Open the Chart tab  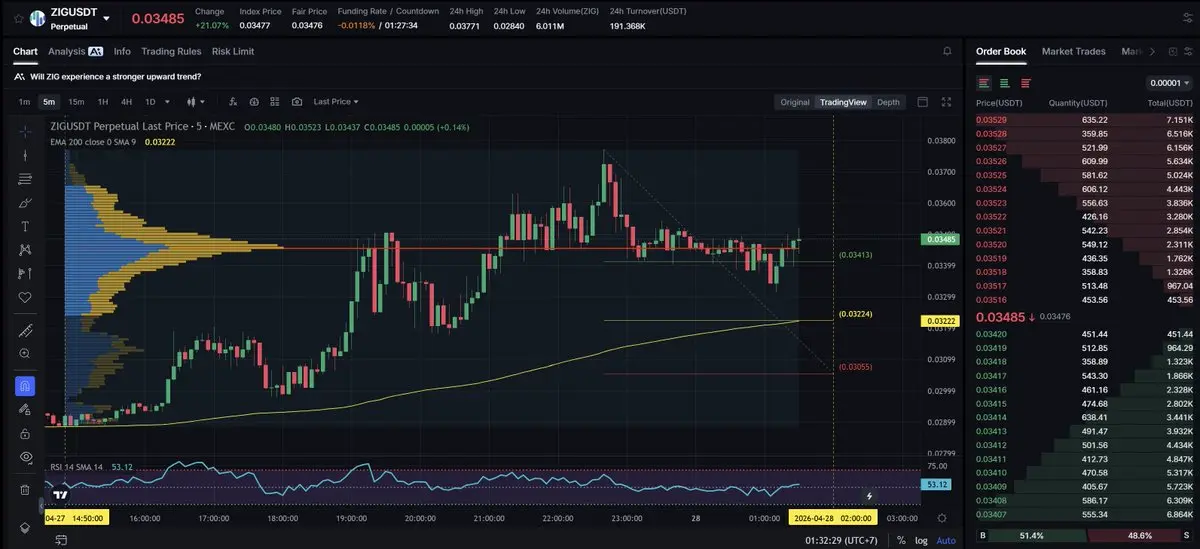(25, 51)
